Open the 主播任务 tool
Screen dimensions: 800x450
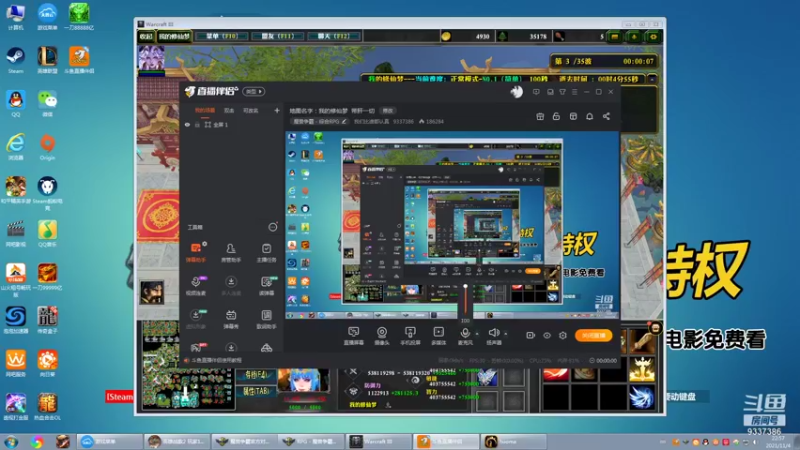(266, 252)
